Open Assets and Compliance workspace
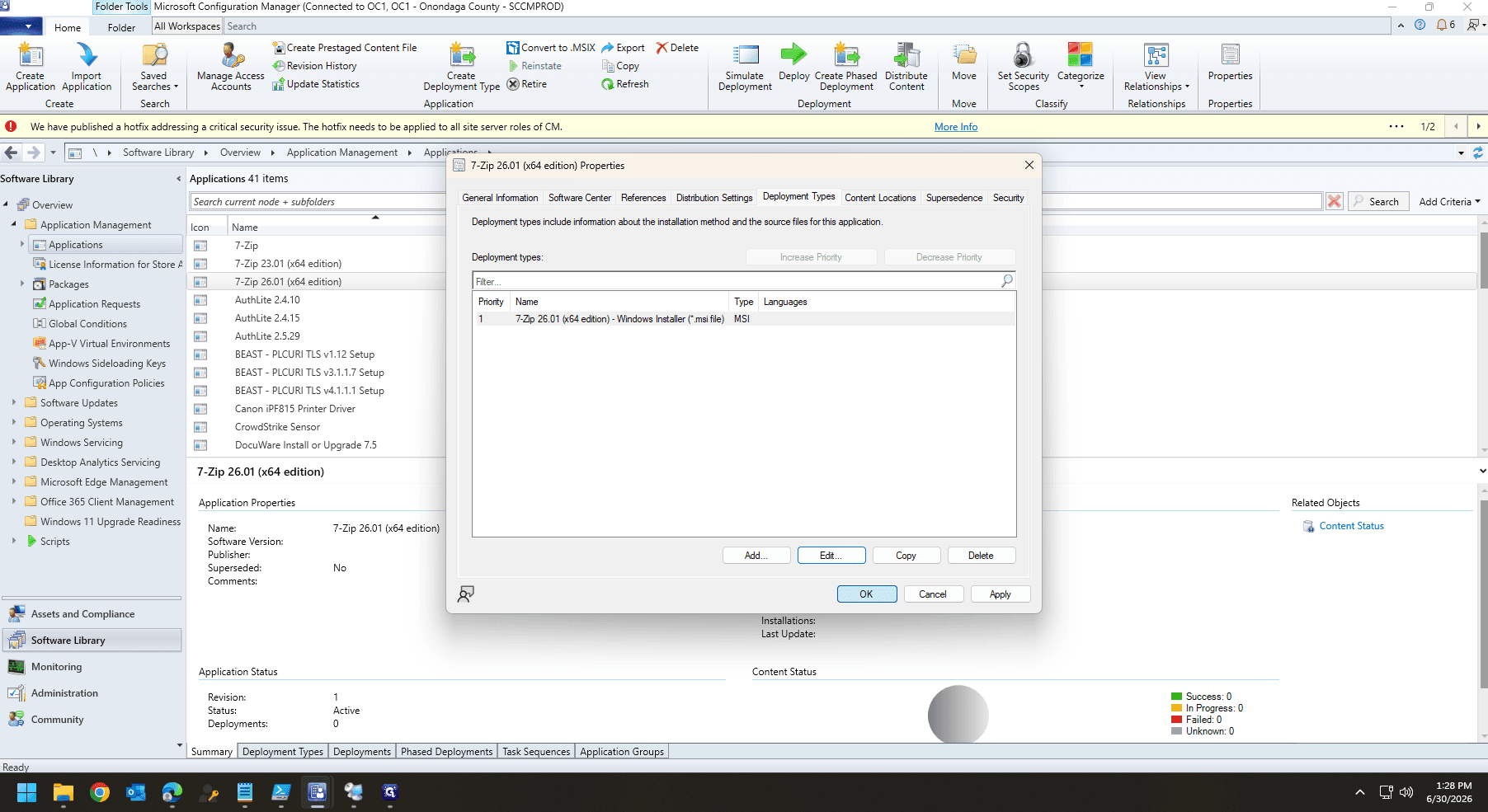The width and height of the screenshot is (1488, 812). [x=92, y=614]
